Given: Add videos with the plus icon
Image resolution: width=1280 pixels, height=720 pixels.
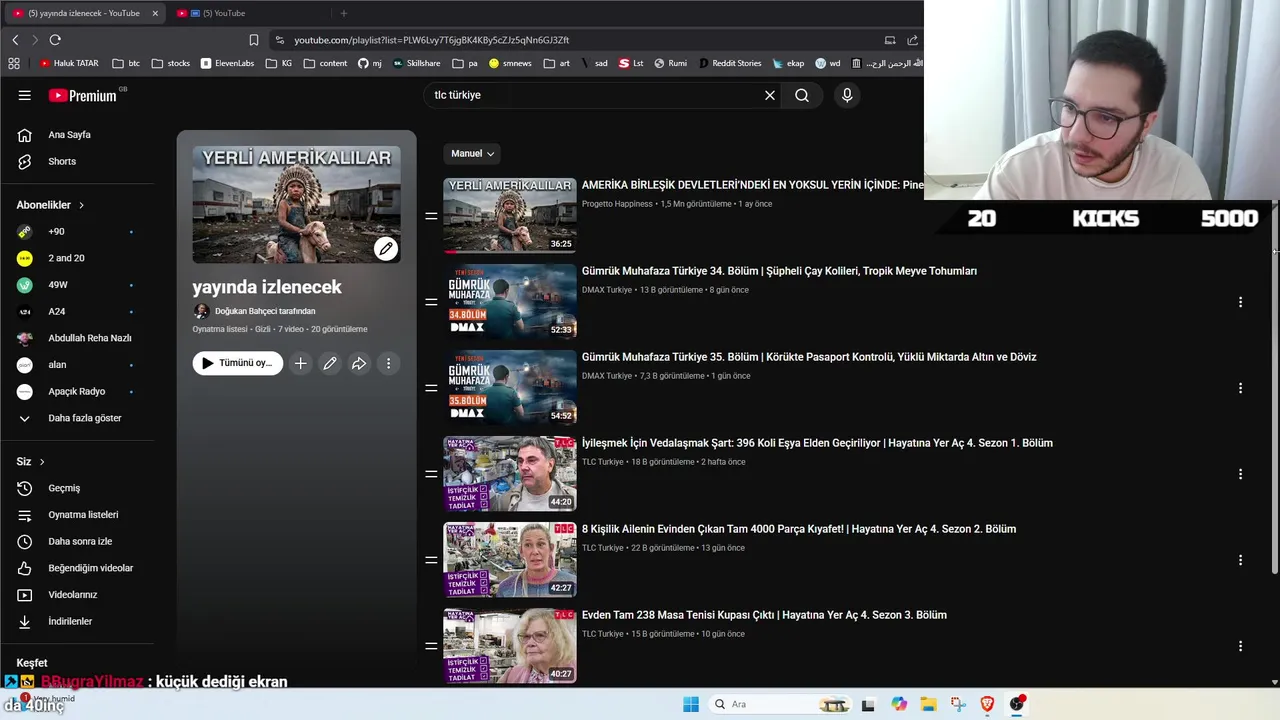Looking at the screenshot, I should tap(300, 363).
